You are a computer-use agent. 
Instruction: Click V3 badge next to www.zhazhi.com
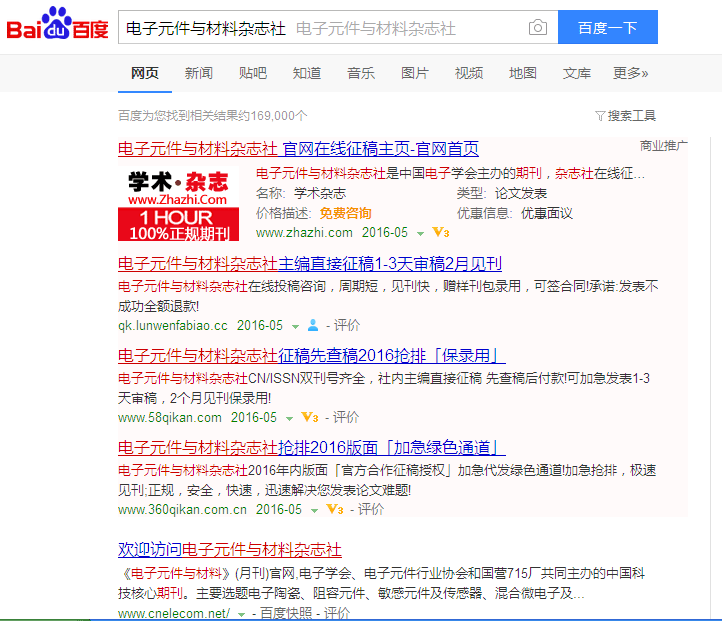(x=441, y=232)
